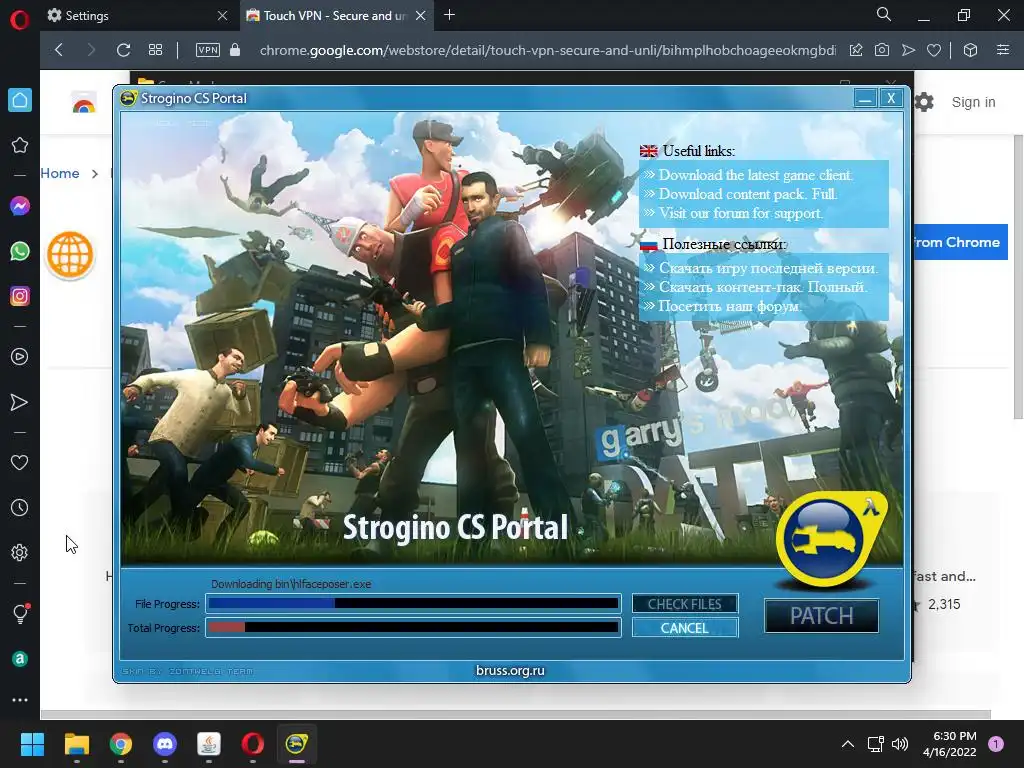Open sidebar three-dot setup menu
1024x768 pixels.
tap(20, 699)
